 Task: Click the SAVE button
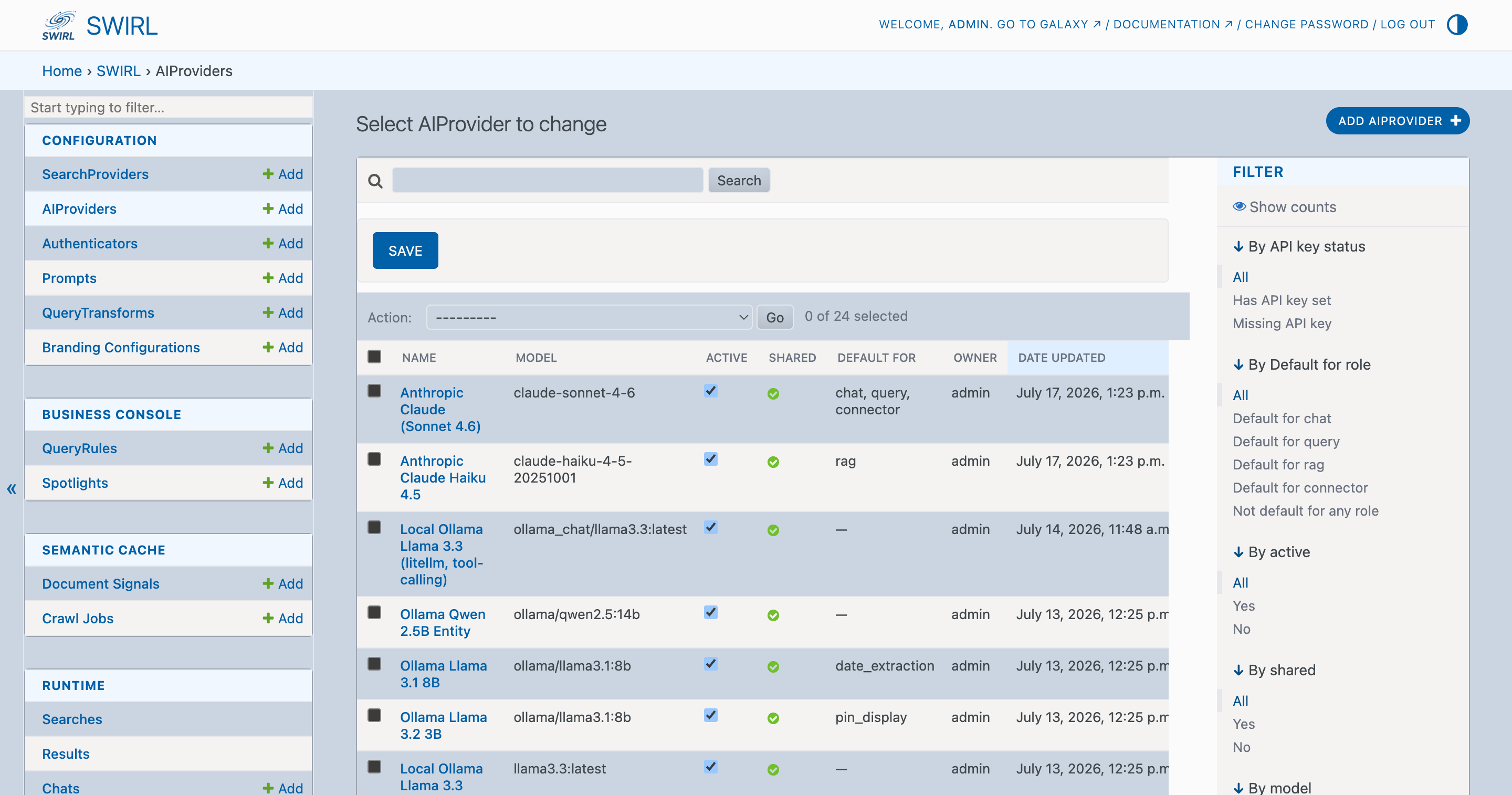pos(405,250)
